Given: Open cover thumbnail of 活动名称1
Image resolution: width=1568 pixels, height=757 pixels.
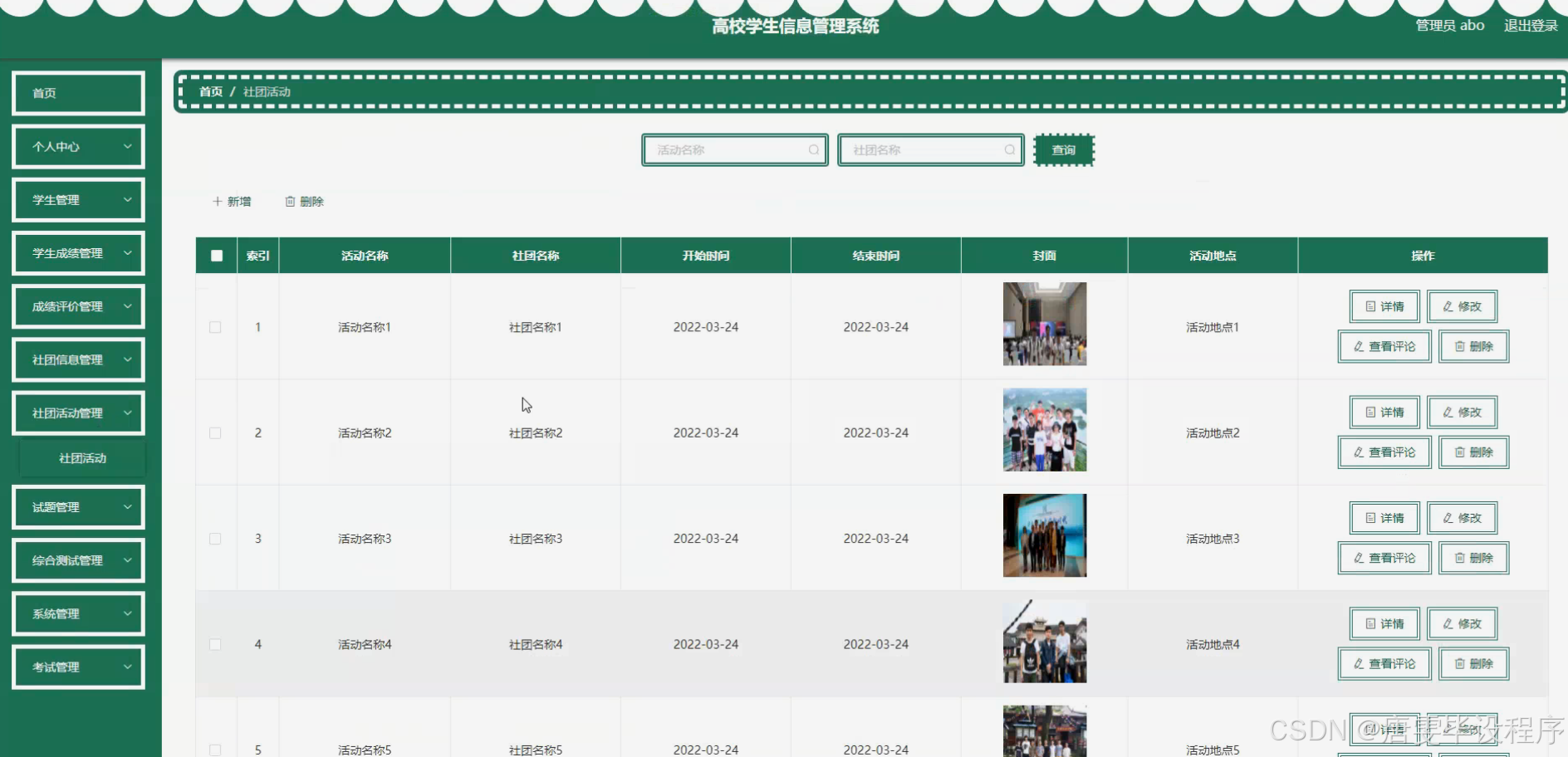Looking at the screenshot, I should 1045,324.
